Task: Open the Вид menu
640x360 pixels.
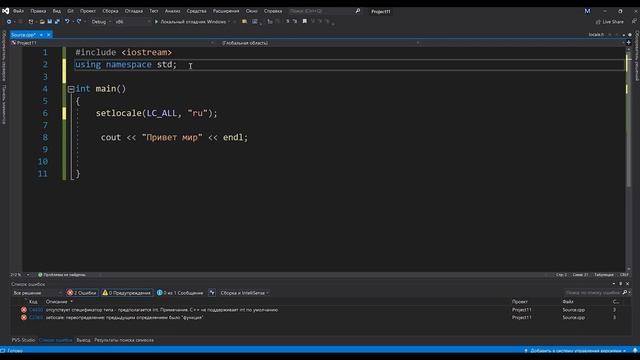Action: tap(57, 11)
